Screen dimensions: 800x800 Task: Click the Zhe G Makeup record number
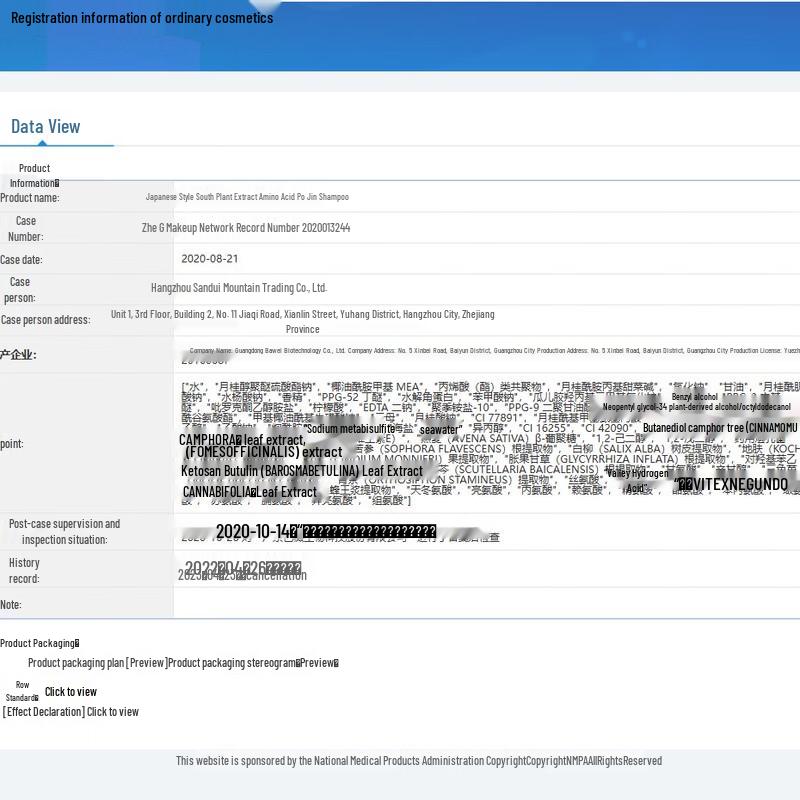[x=246, y=228]
